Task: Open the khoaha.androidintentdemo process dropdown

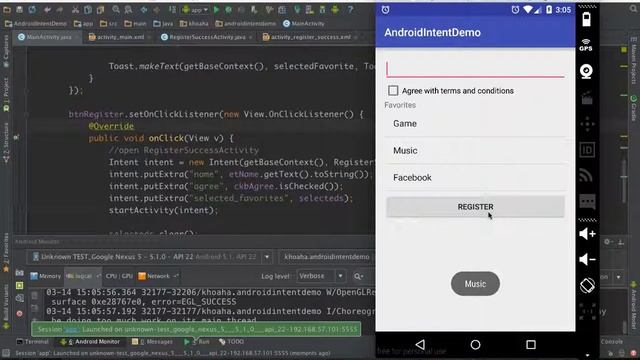Action: point(327,257)
